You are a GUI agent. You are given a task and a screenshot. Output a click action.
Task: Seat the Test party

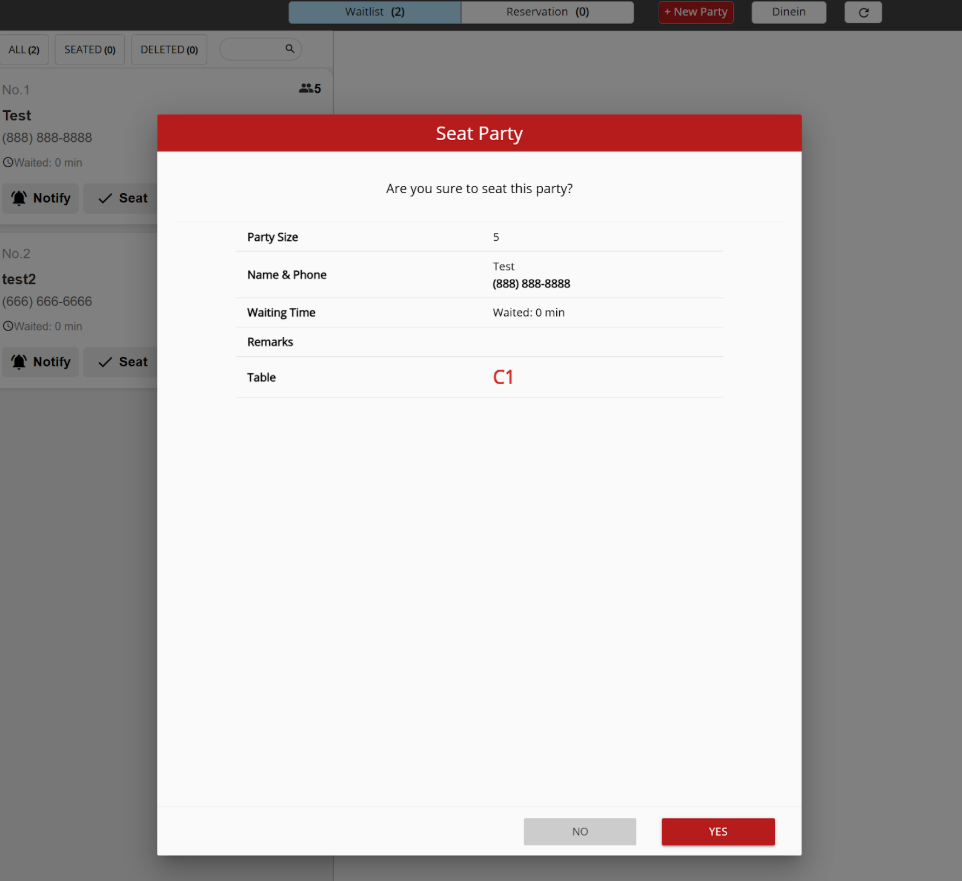121,198
